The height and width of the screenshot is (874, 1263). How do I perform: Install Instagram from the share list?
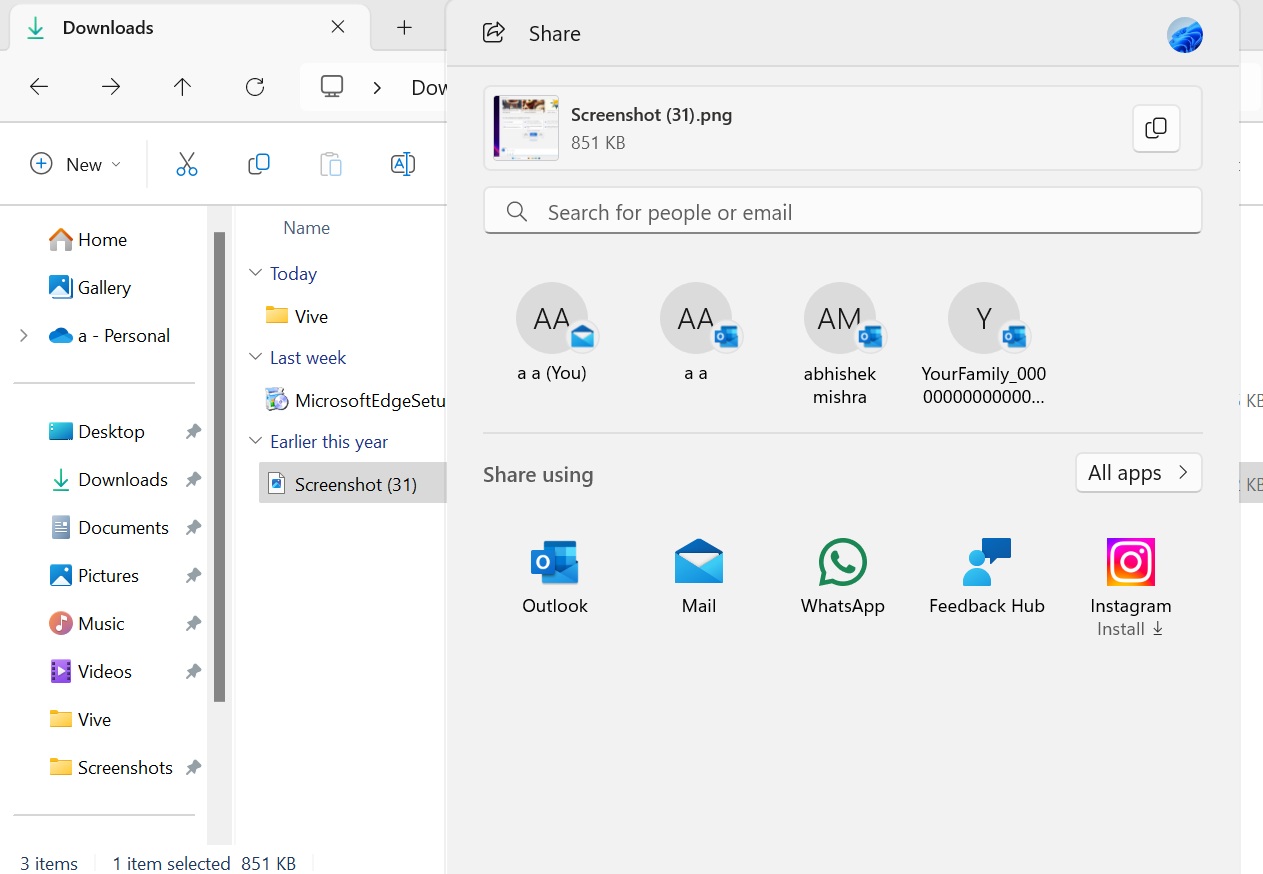1131,587
